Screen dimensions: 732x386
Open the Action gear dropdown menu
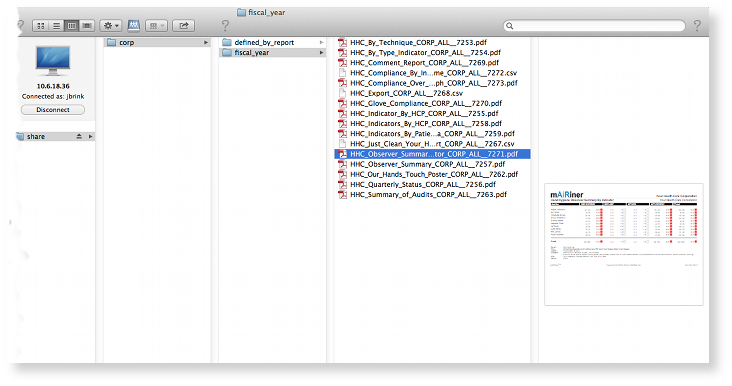click(x=111, y=26)
